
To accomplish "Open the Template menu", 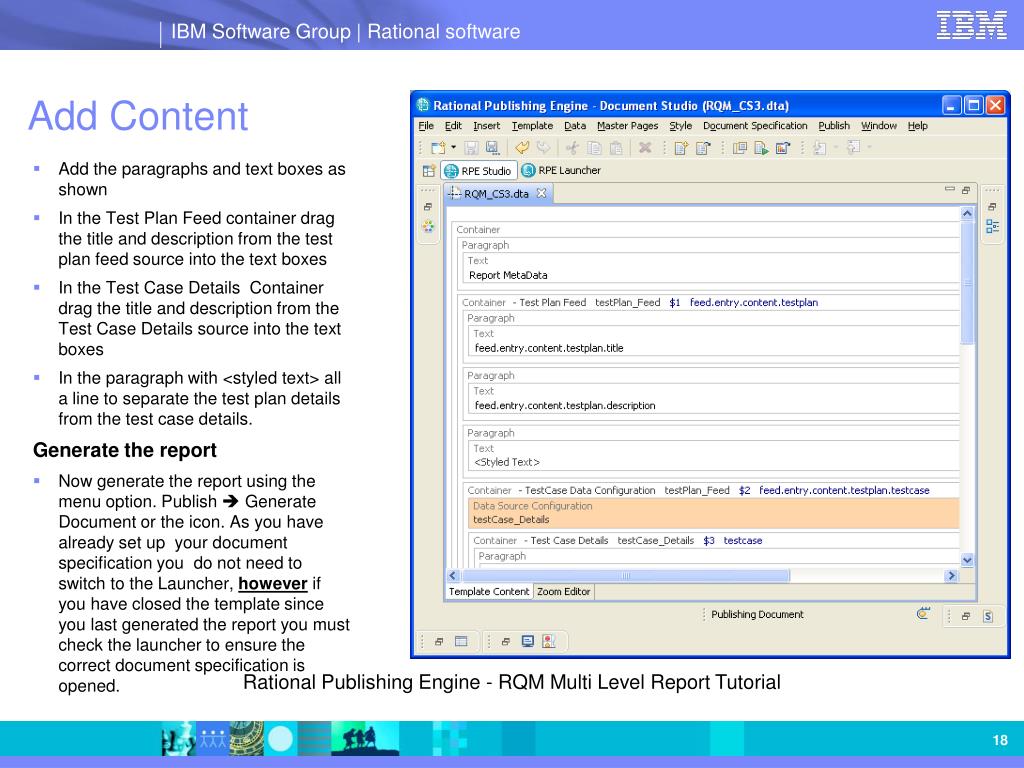I will pos(532,126).
